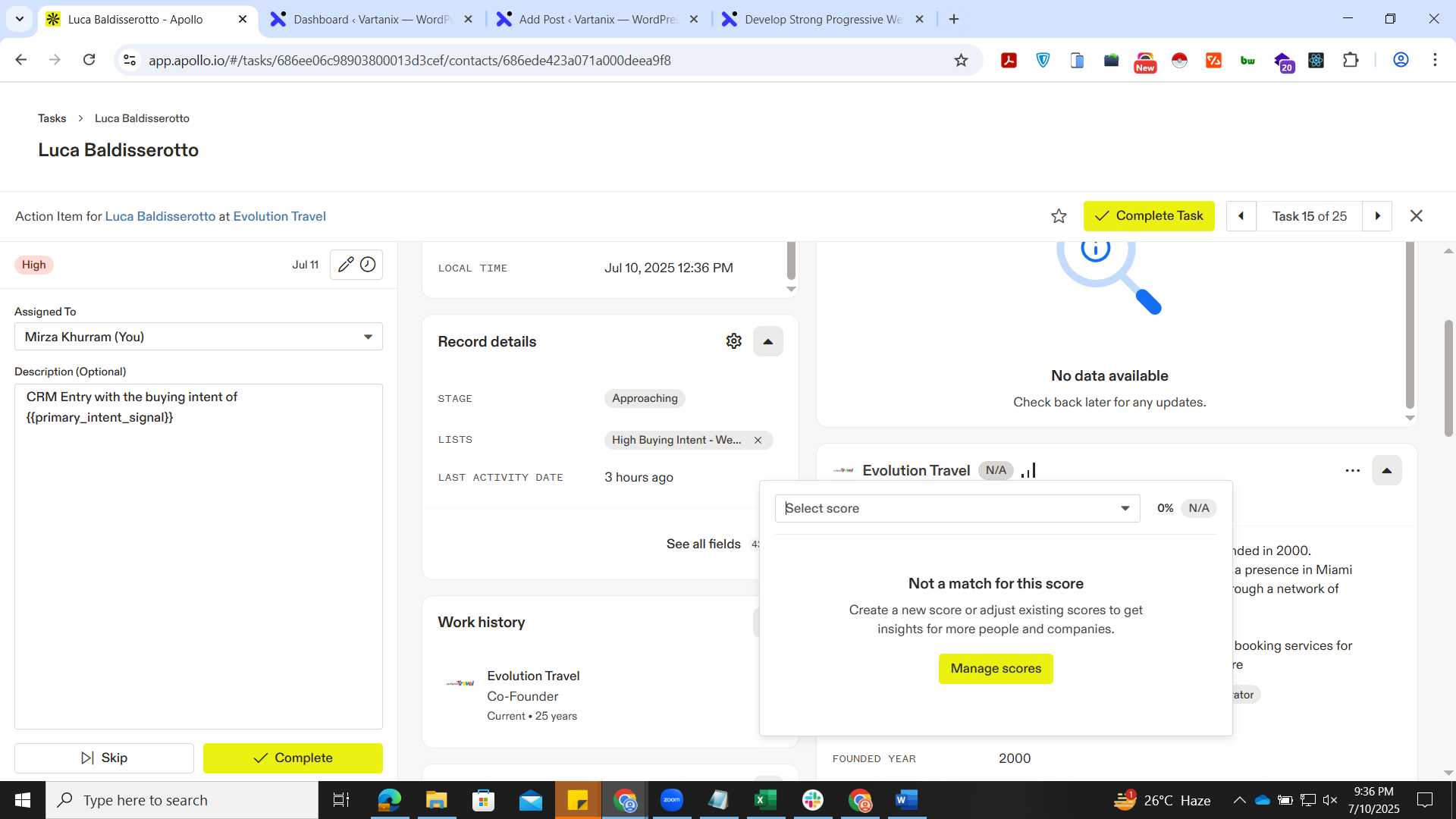The width and height of the screenshot is (1456, 819).
Task: Reload the current page
Action: [89, 60]
